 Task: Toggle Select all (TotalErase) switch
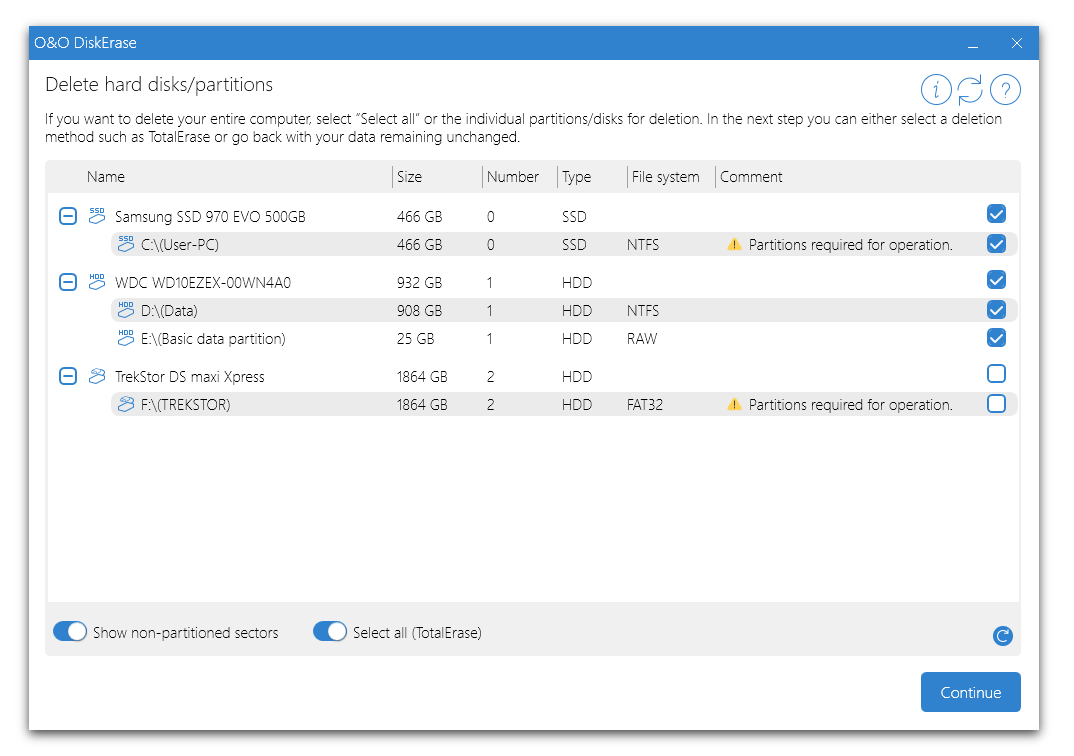pos(329,631)
